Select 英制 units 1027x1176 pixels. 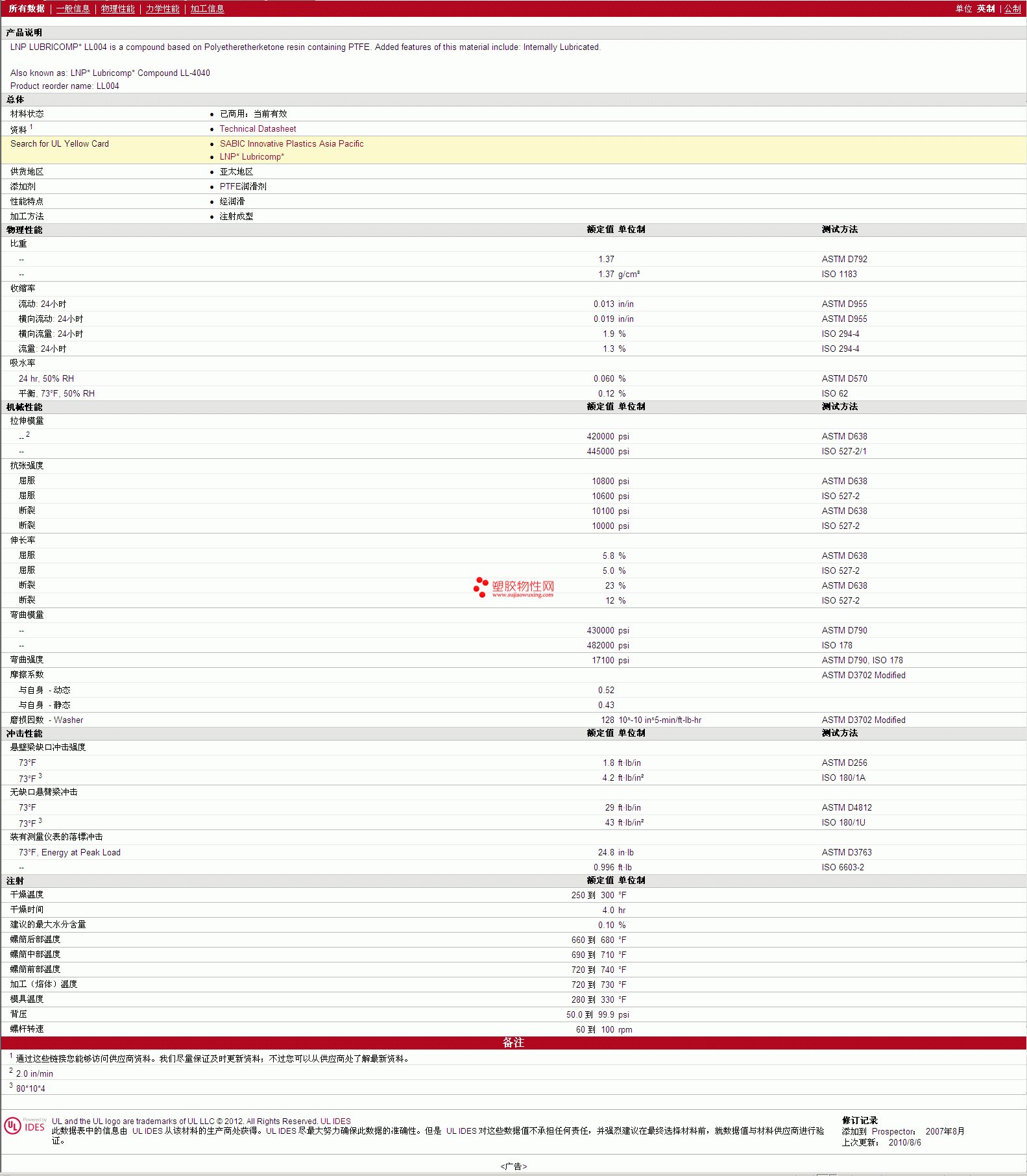point(985,8)
